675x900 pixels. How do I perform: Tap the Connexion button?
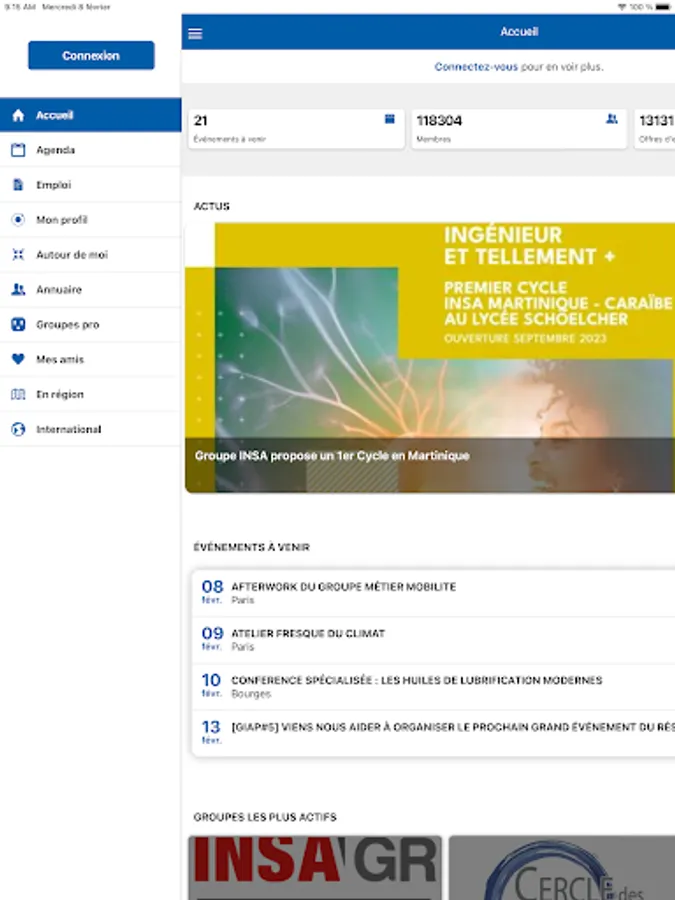click(x=91, y=55)
